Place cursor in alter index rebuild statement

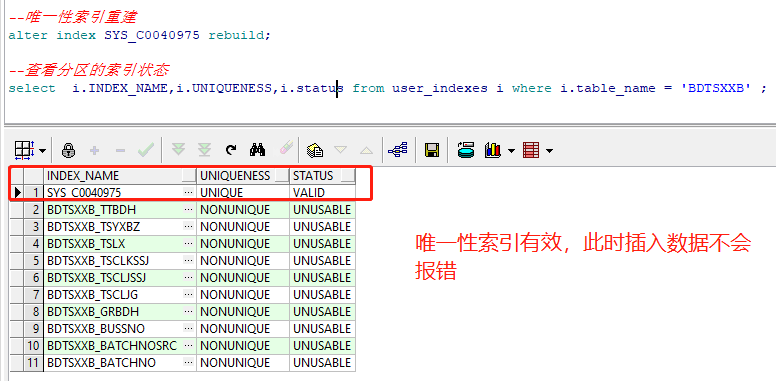click(x=140, y=36)
